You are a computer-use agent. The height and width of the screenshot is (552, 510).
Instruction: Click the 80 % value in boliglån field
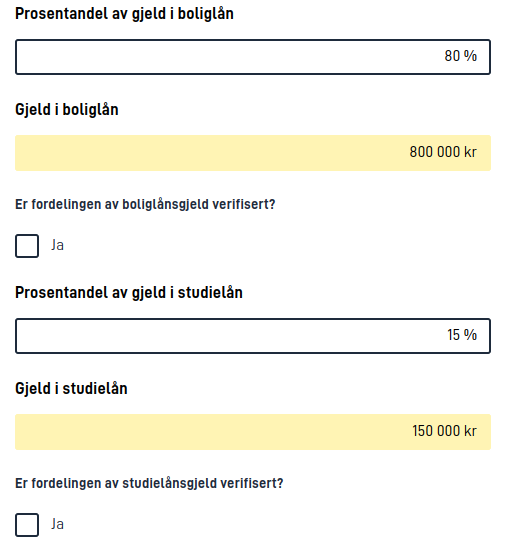460,56
